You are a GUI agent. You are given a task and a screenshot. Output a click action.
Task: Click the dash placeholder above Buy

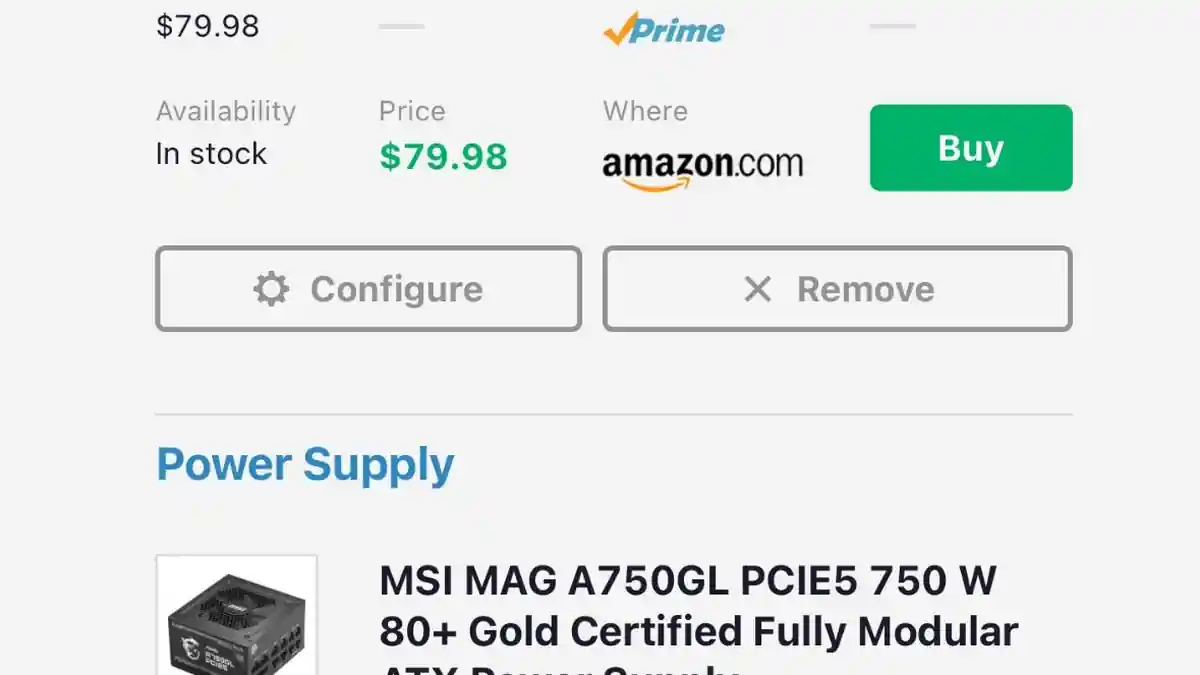click(893, 26)
